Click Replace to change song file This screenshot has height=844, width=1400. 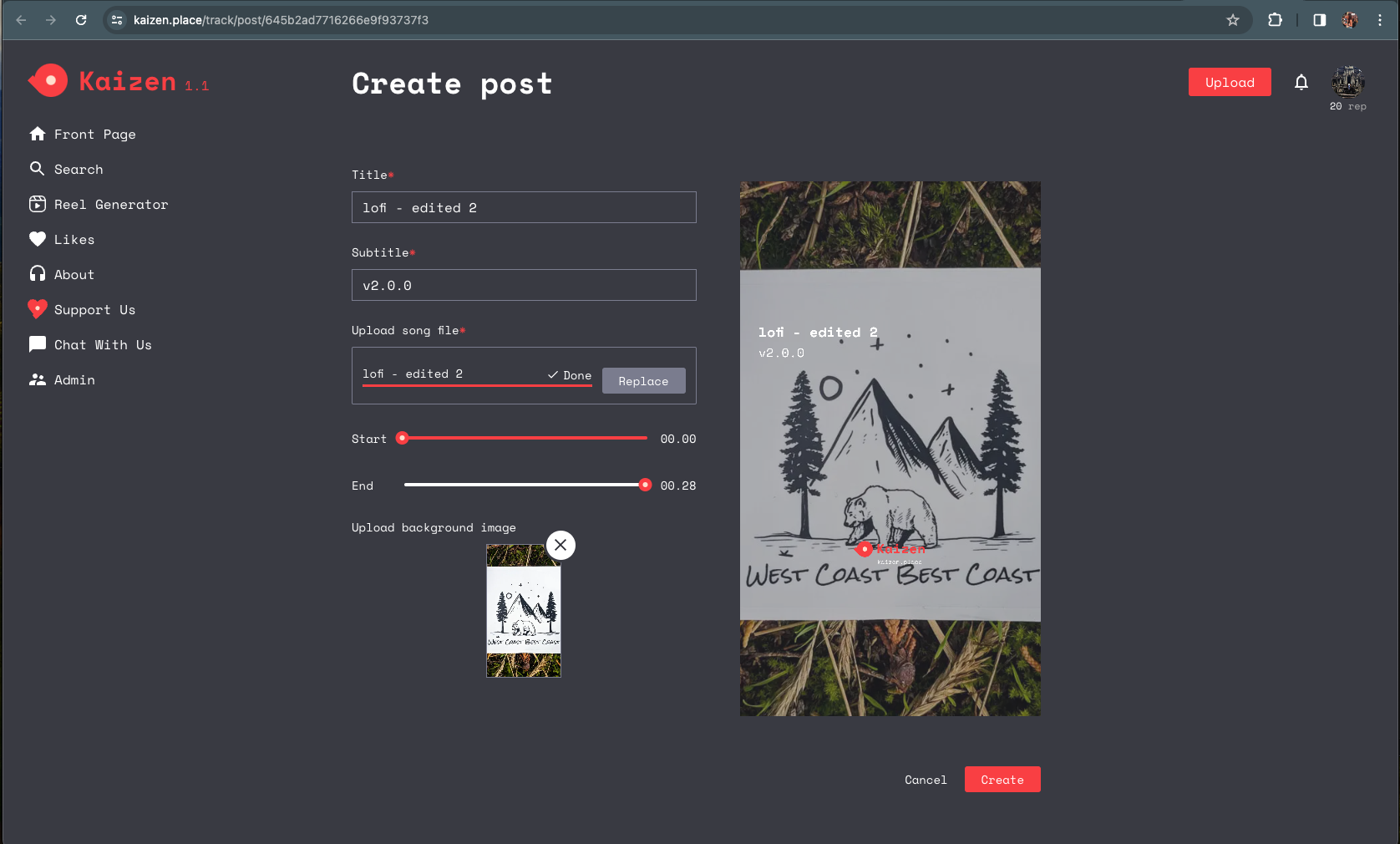(643, 381)
